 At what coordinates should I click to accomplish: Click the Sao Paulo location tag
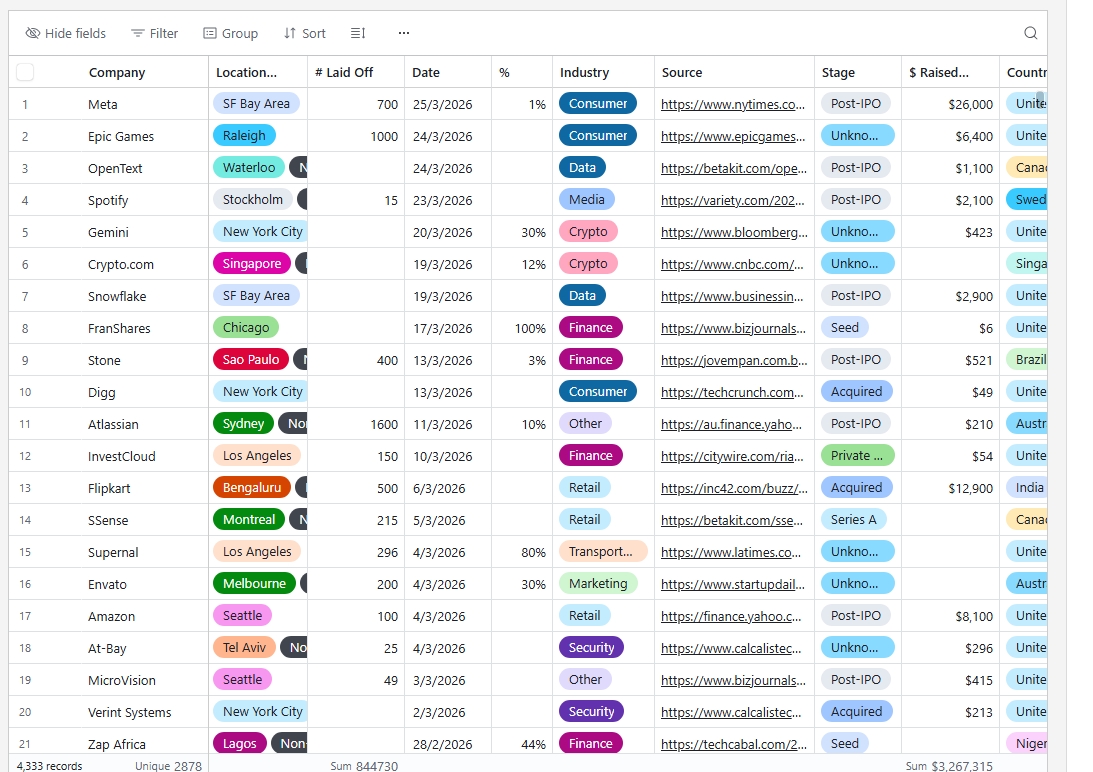point(251,360)
